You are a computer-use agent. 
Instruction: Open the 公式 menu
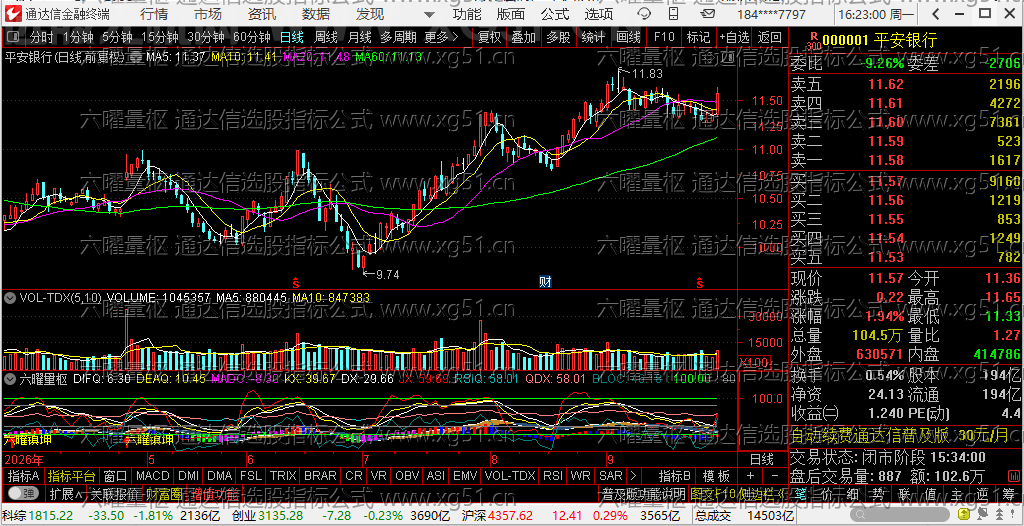pos(555,14)
